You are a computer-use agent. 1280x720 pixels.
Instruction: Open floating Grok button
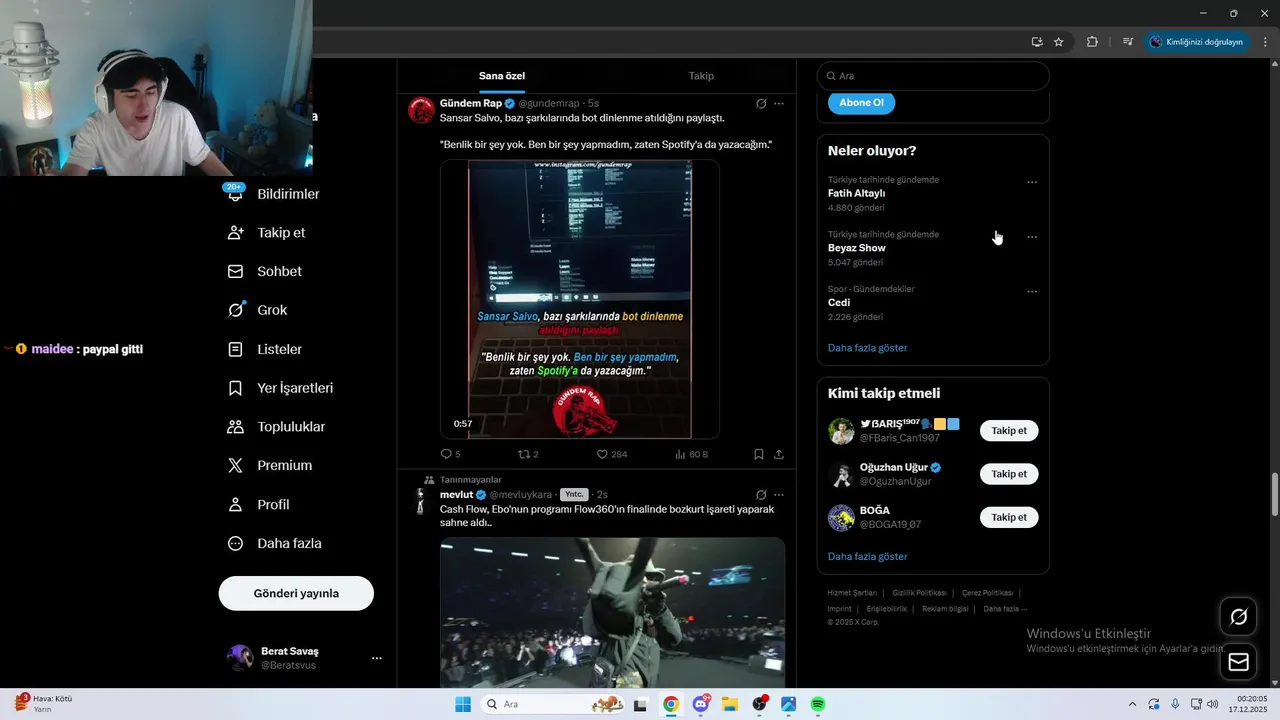point(1238,617)
